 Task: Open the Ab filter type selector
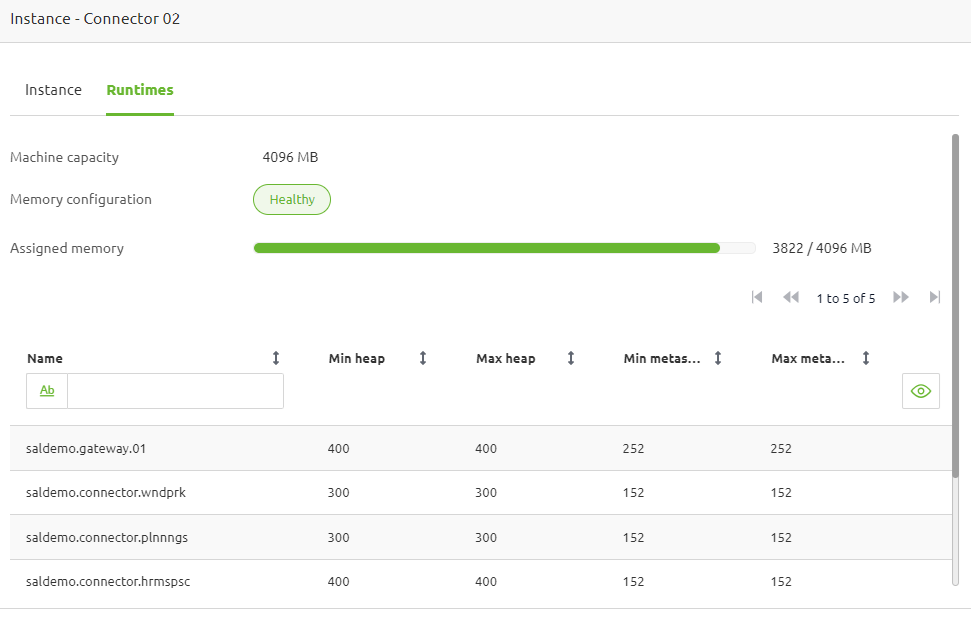(47, 391)
